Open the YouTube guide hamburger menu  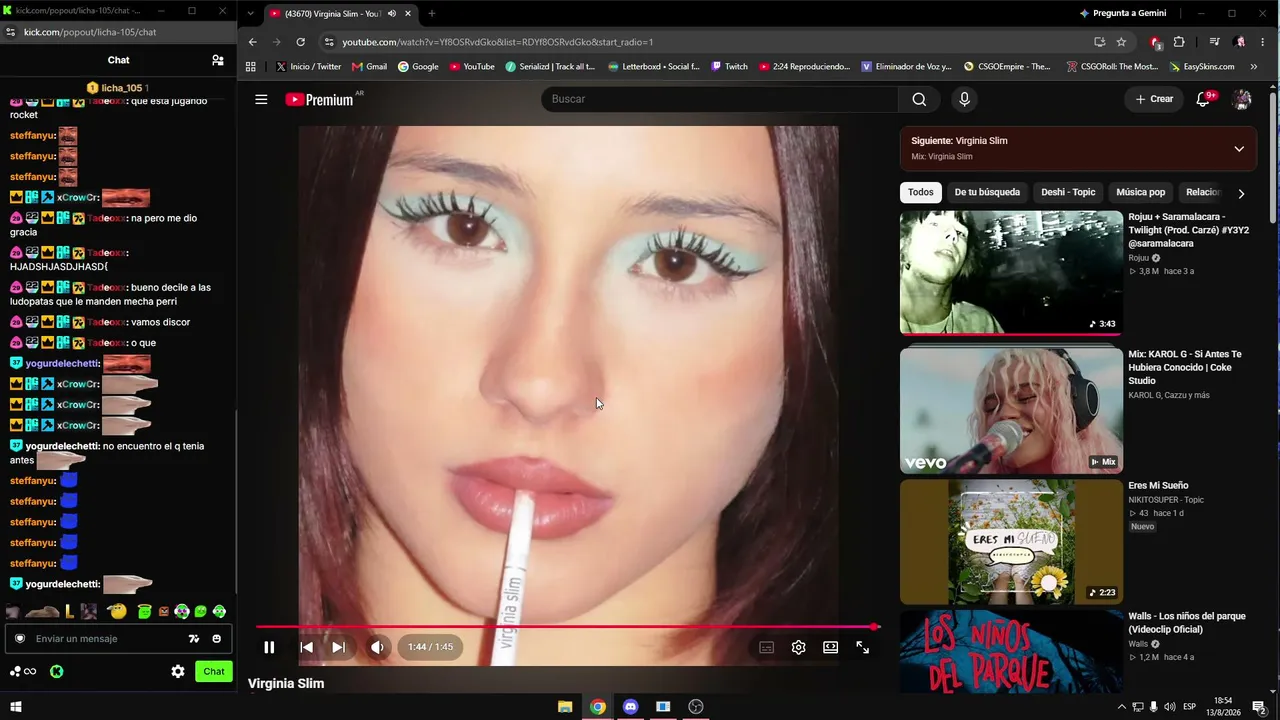261,99
